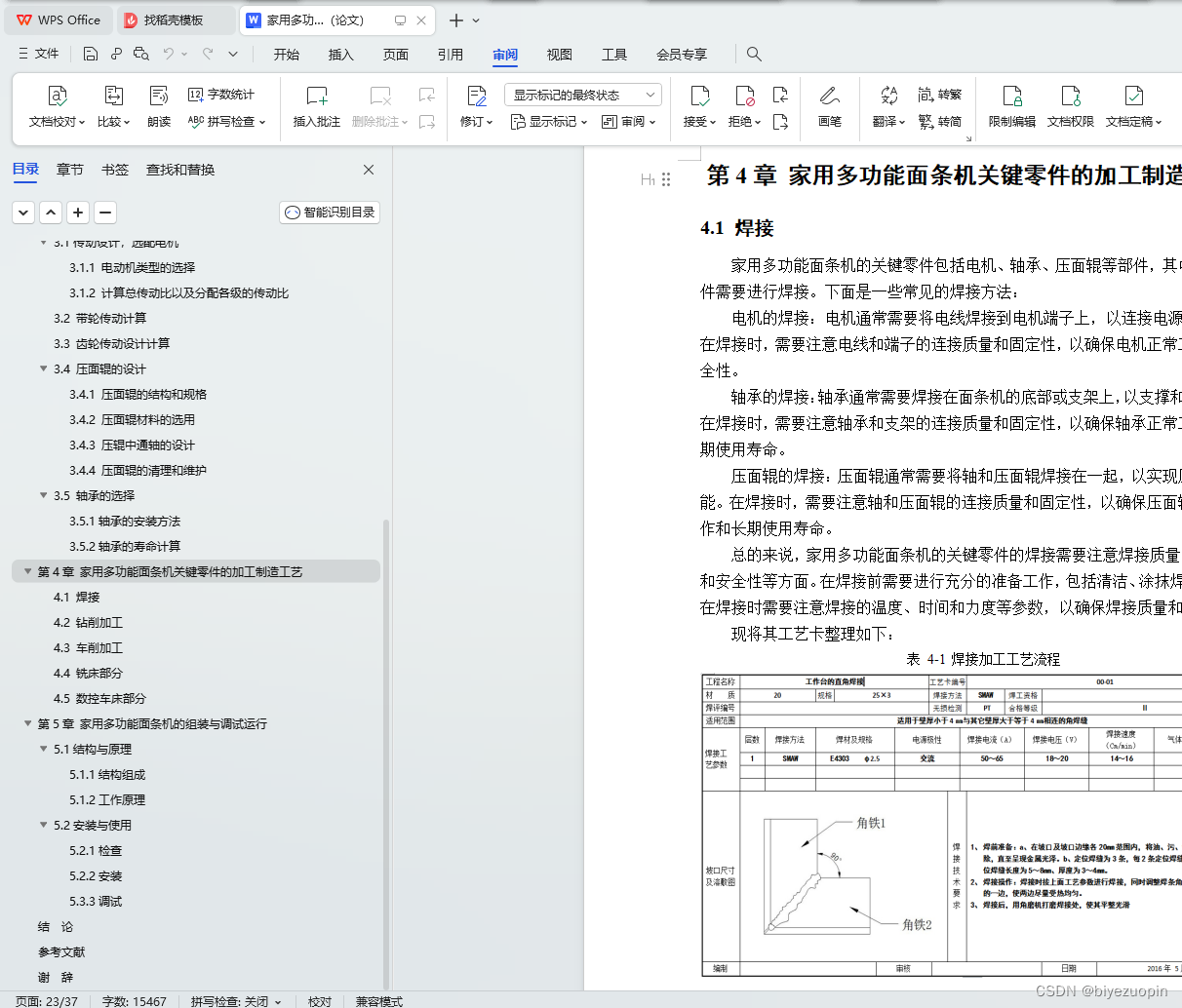Image resolution: width=1182 pixels, height=1008 pixels.
Task: Open 限制编辑 restrict editing
Action: [1012, 107]
